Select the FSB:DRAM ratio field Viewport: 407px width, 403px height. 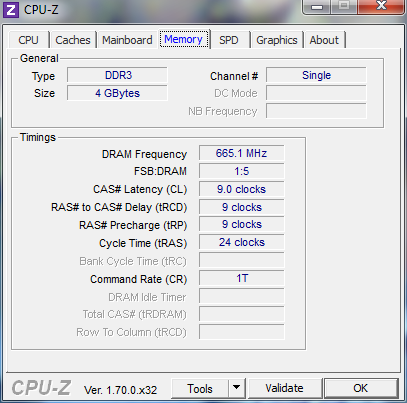click(241, 171)
